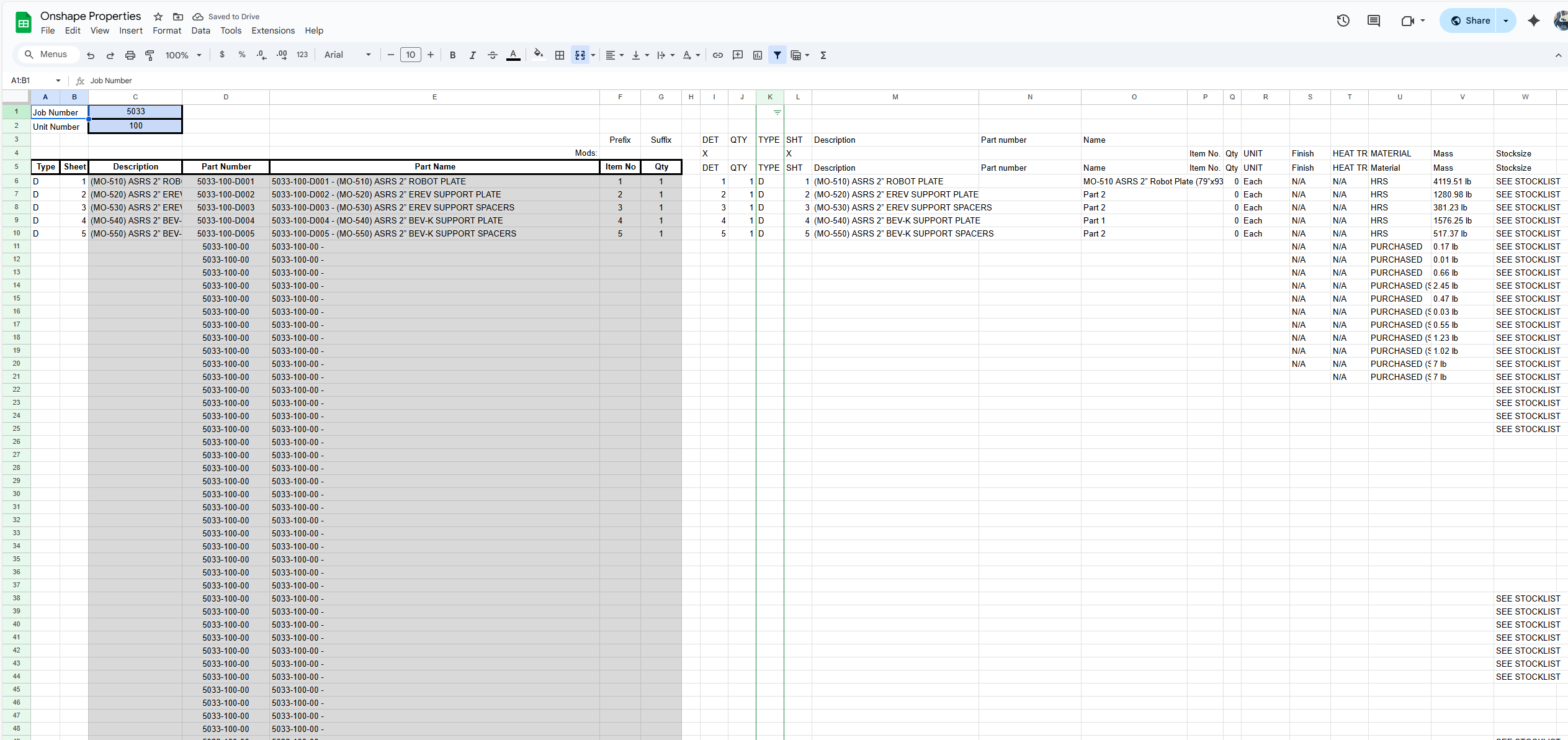Star the Onshape Properties document
Image resolution: width=1568 pixels, height=740 pixels.
pyautogui.click(x=158, y=17)
